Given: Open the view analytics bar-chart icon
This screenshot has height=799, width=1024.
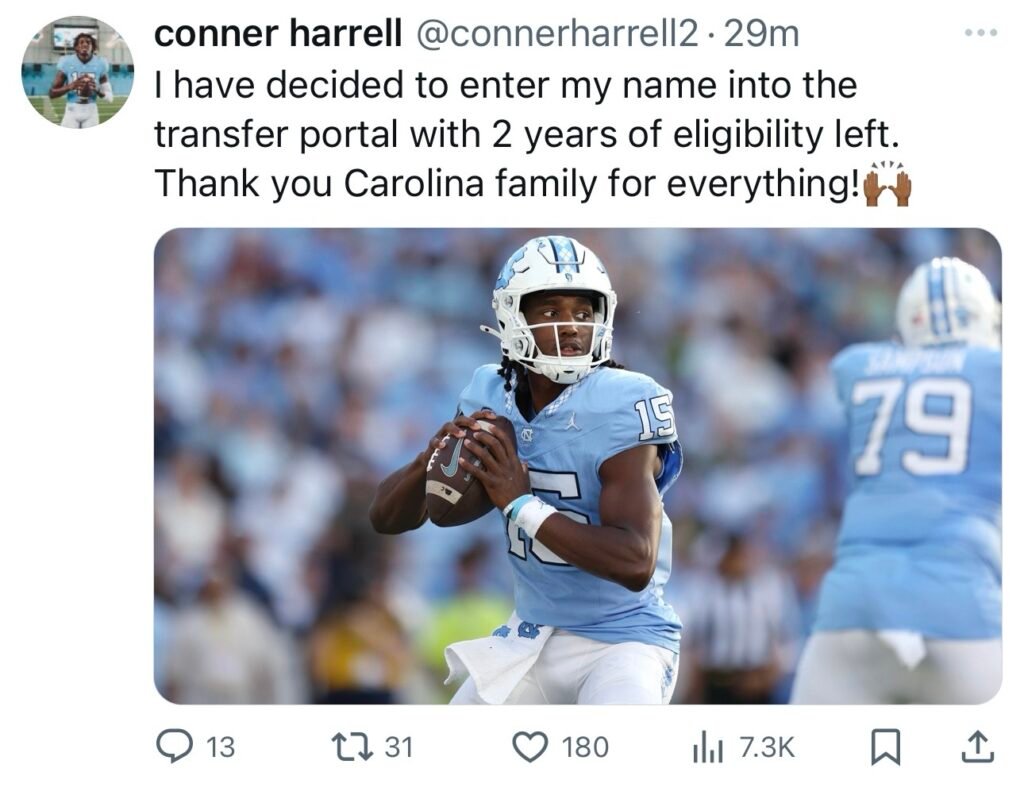Looking at the screenshot, I should tap(707, 748).
